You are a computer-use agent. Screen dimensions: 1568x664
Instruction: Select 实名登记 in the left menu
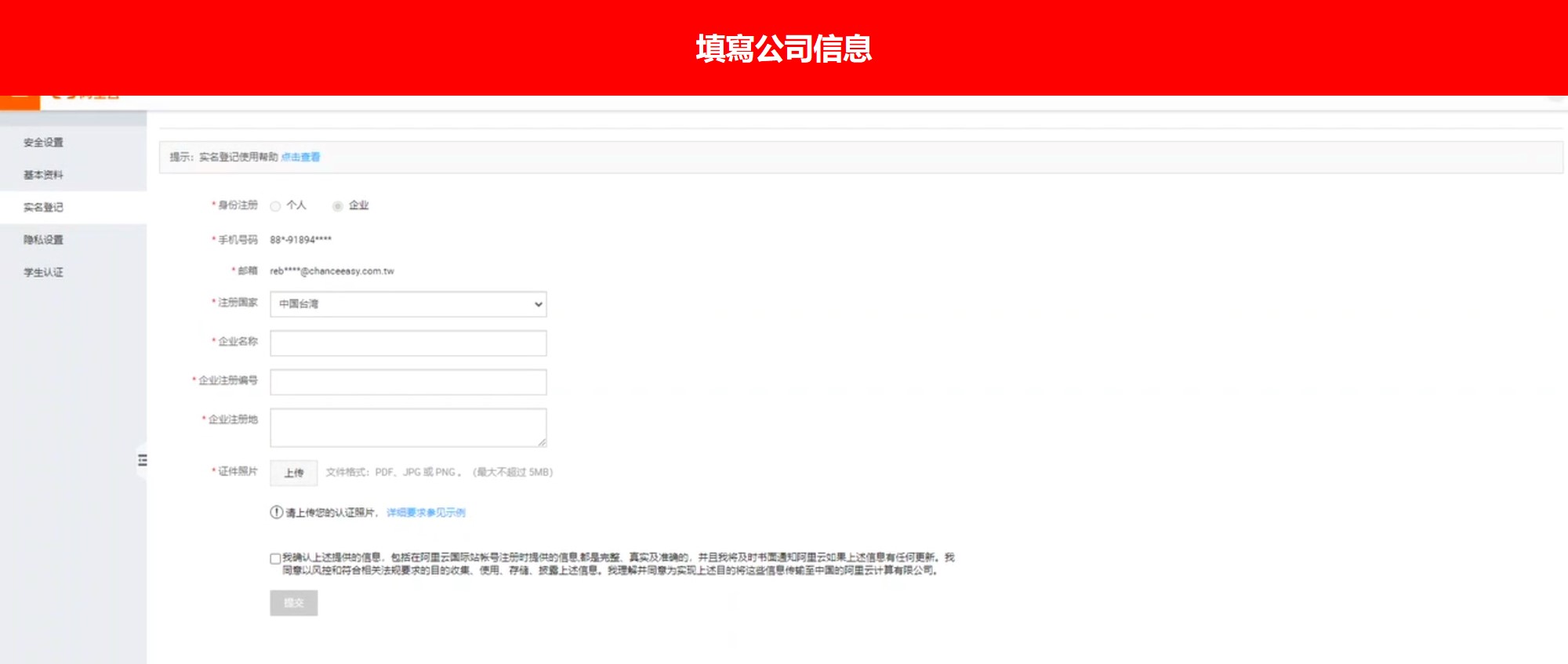tap(43, 208)
